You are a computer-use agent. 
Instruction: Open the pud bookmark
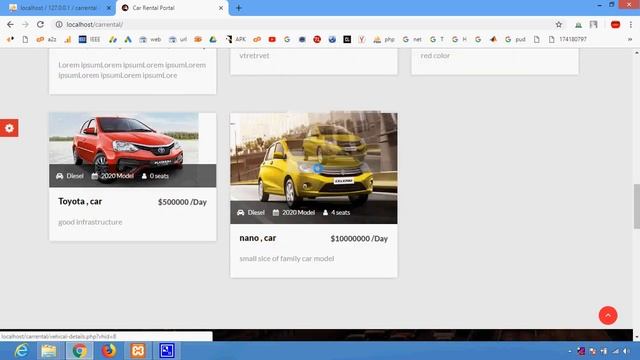515,39
